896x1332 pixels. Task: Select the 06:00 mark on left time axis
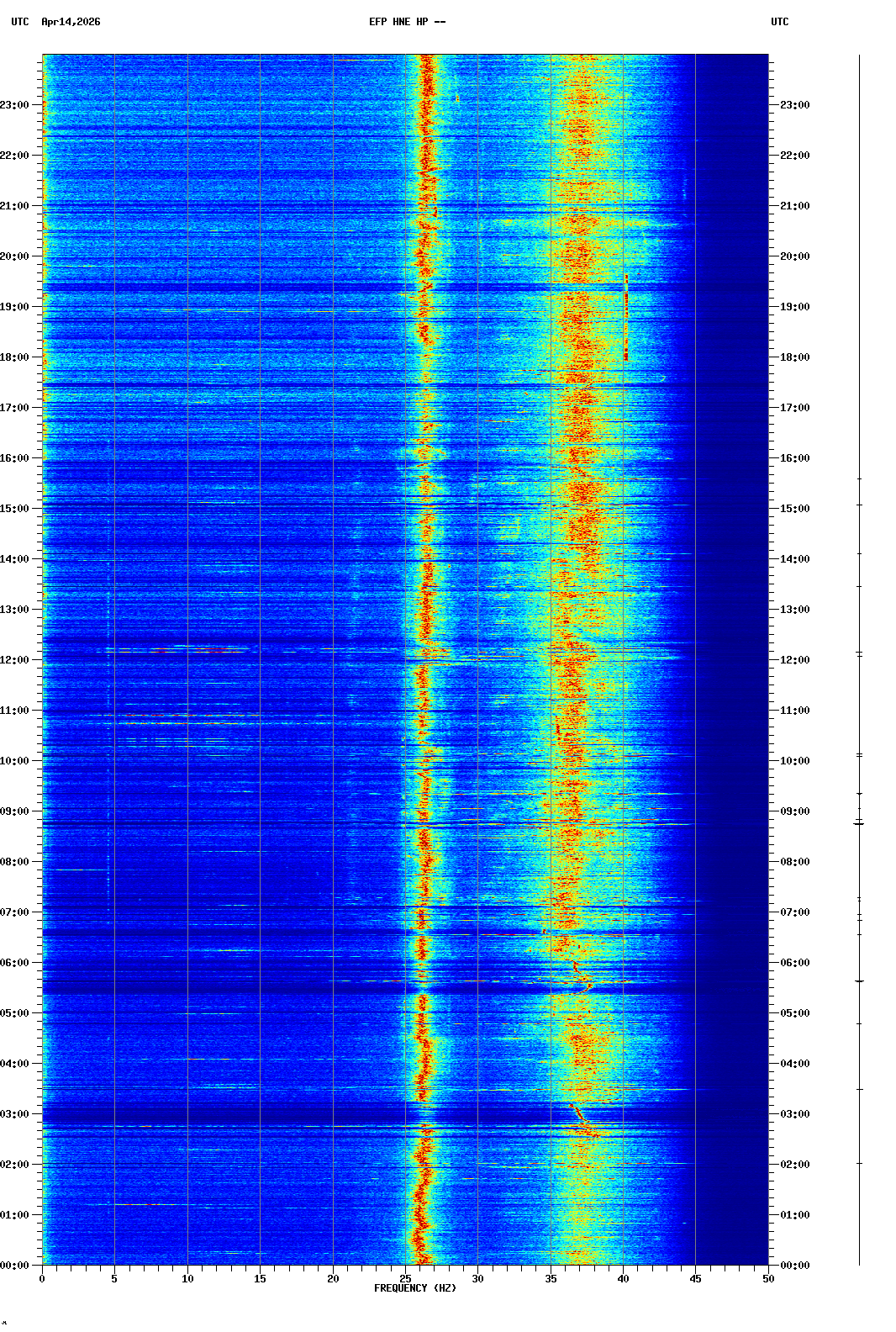click(x=15, y=963)
